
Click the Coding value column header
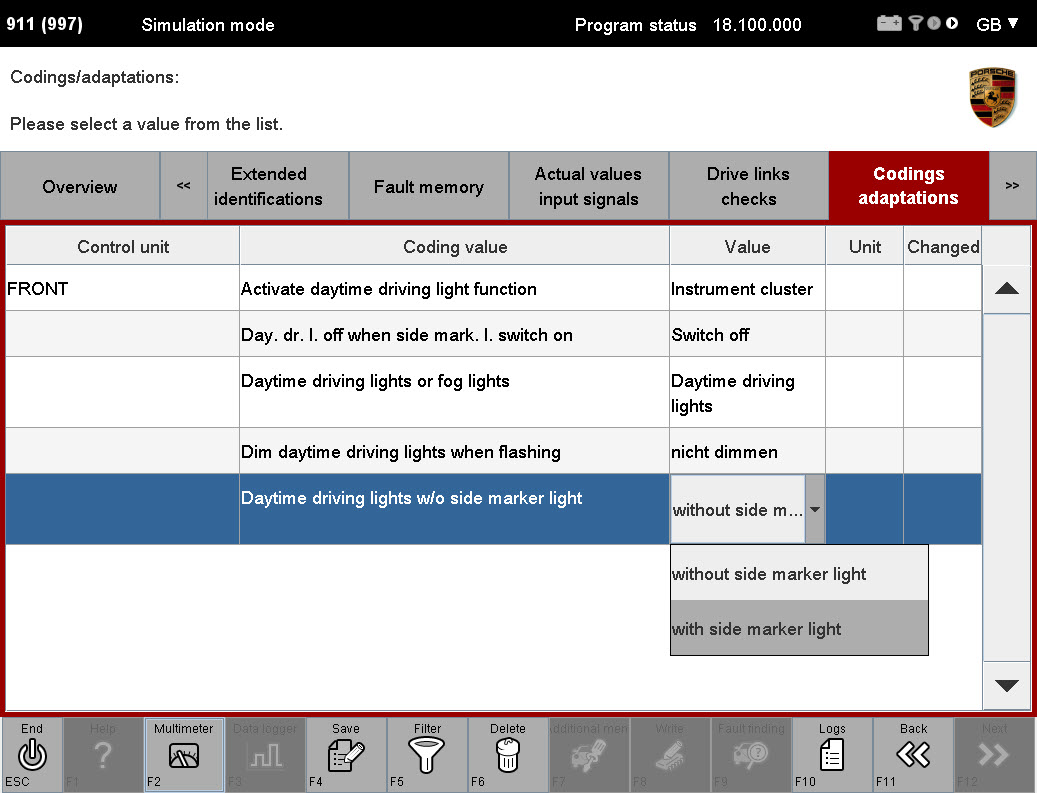tap(455, 247)
